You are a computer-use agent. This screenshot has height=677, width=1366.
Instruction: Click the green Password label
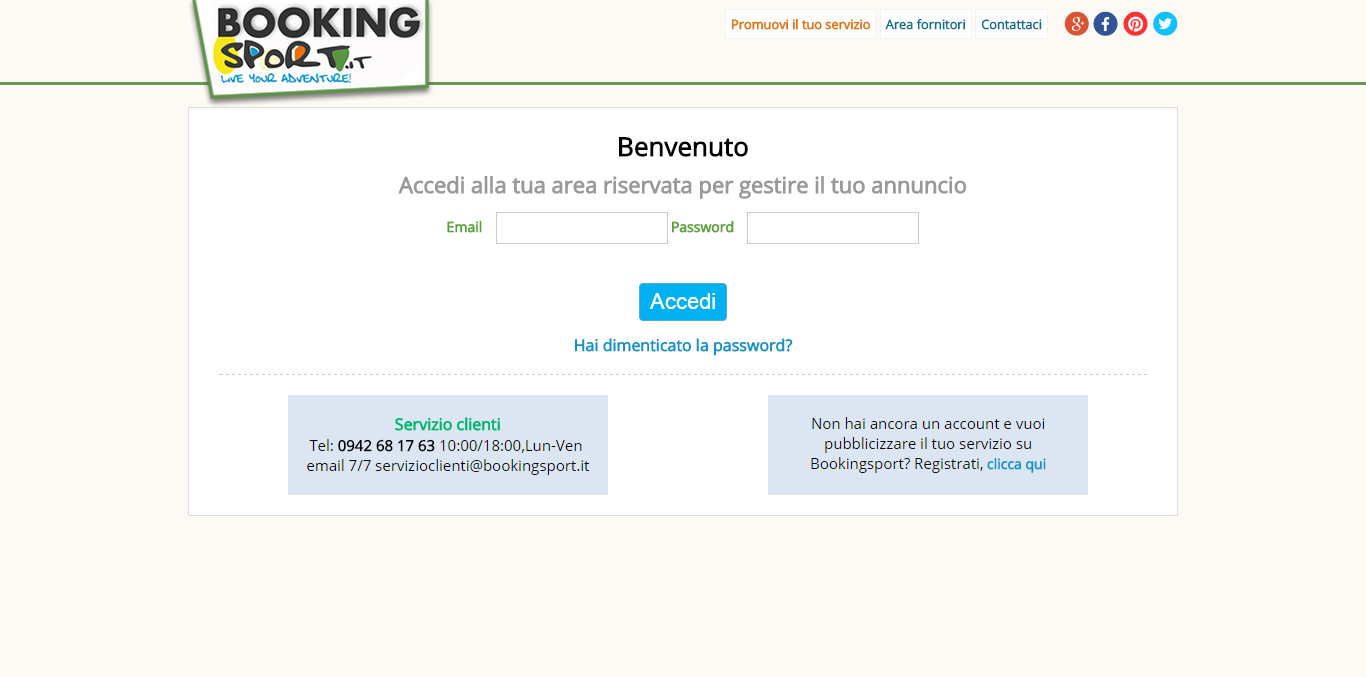pos(702,227)
